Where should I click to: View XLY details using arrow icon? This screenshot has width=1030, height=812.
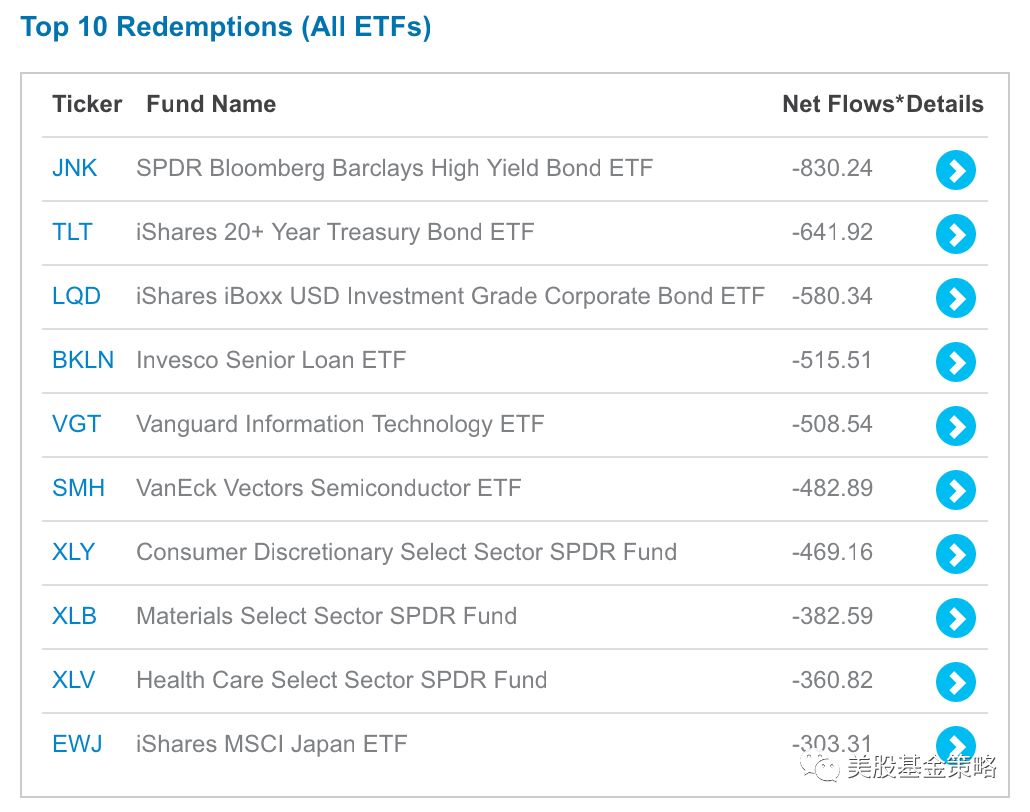click(x=955, y=554)
